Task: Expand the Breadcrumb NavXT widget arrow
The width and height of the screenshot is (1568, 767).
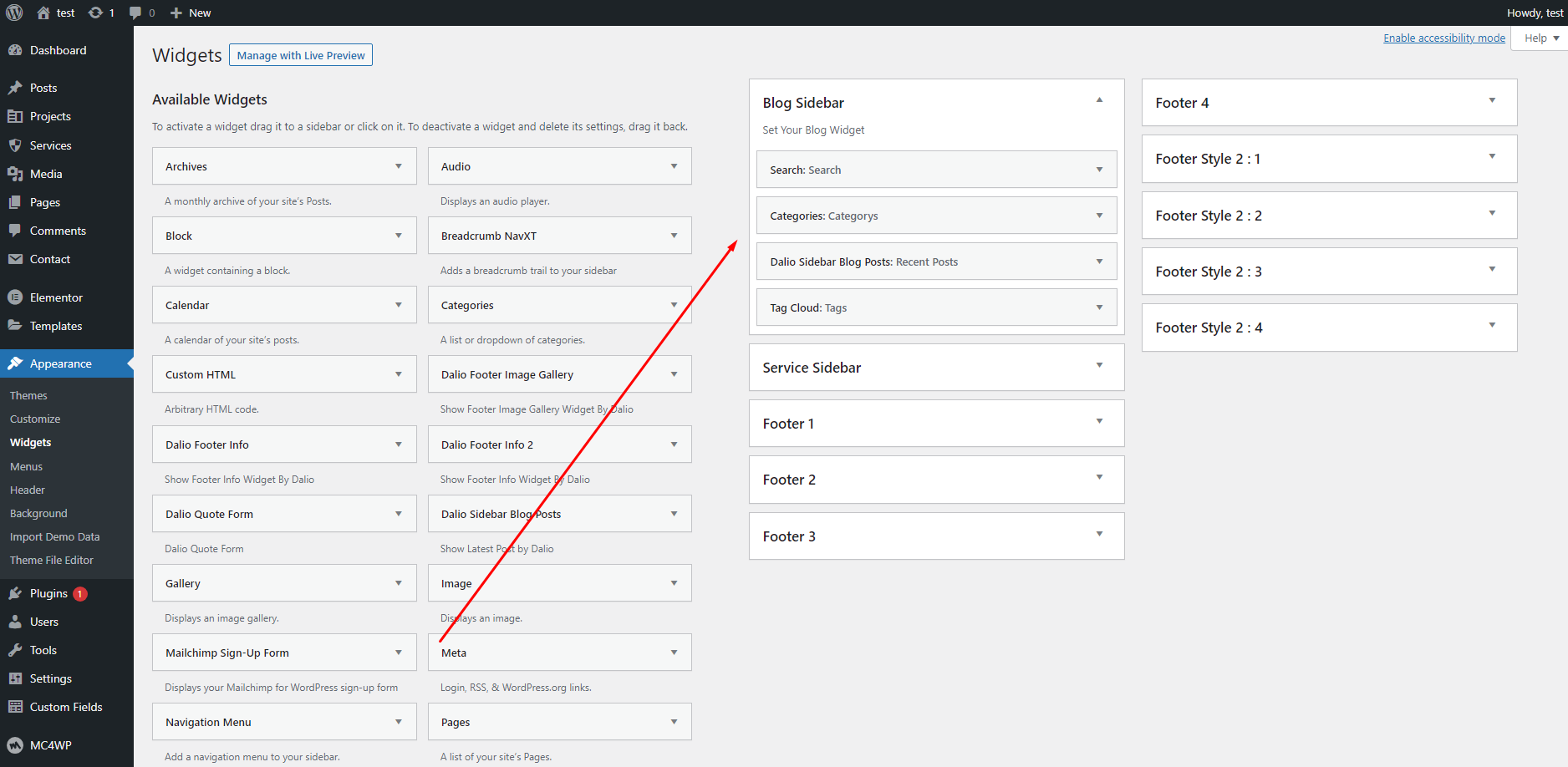Action: click(x=675, y=236)
